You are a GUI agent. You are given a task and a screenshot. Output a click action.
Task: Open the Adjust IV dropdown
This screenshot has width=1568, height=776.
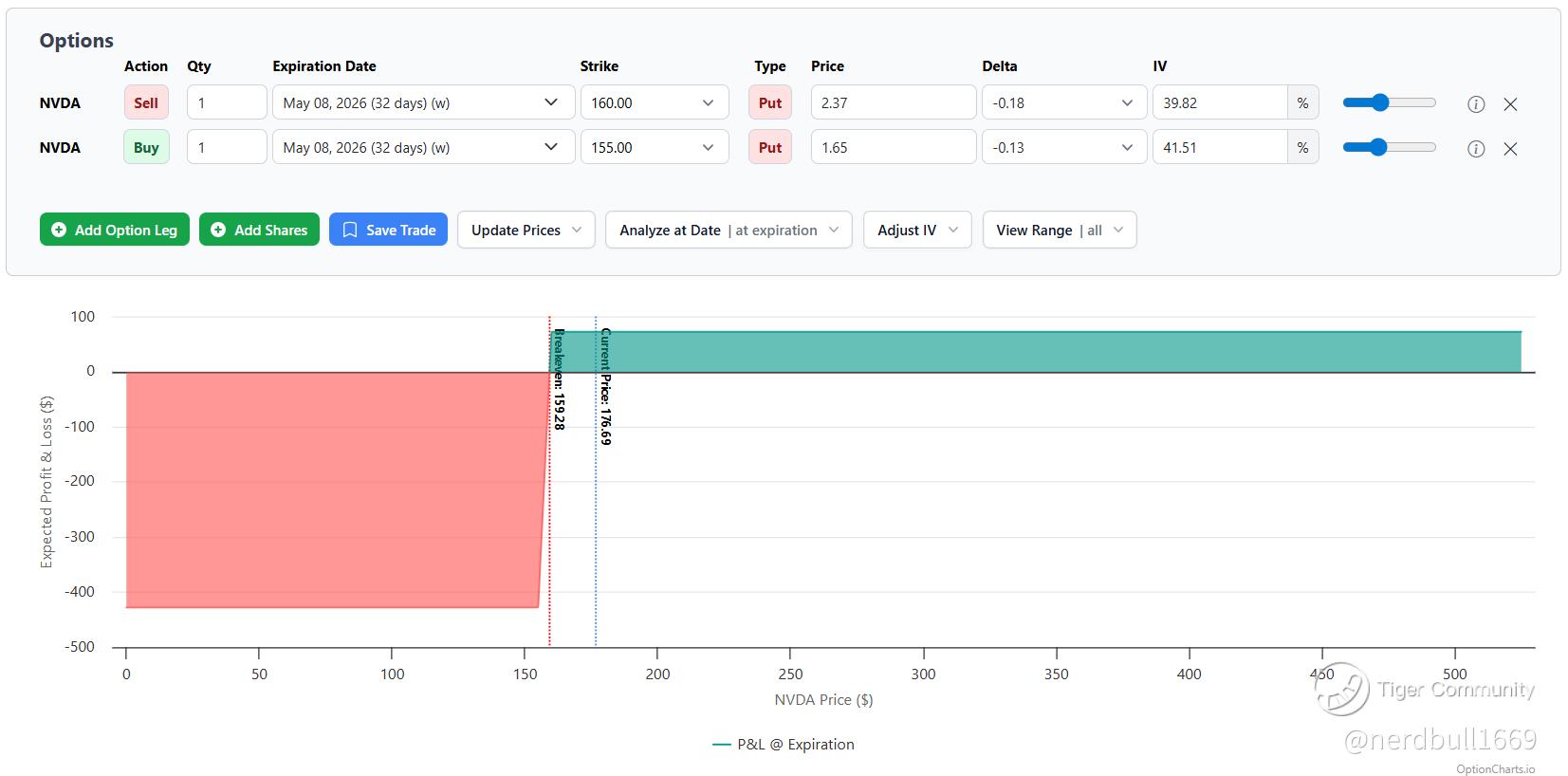tap(917, 230)
